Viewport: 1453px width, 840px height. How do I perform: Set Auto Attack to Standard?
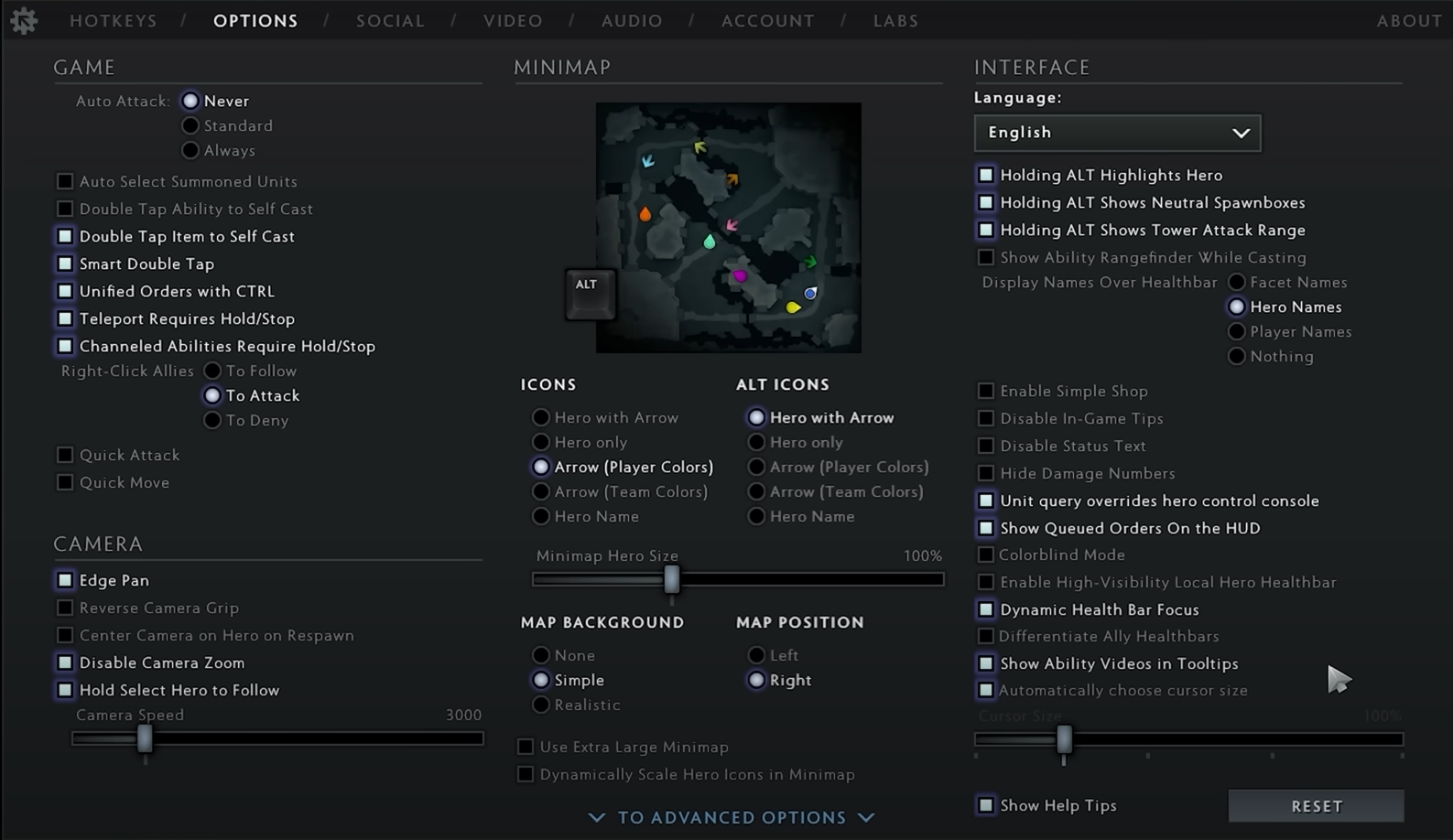[190, 125]
